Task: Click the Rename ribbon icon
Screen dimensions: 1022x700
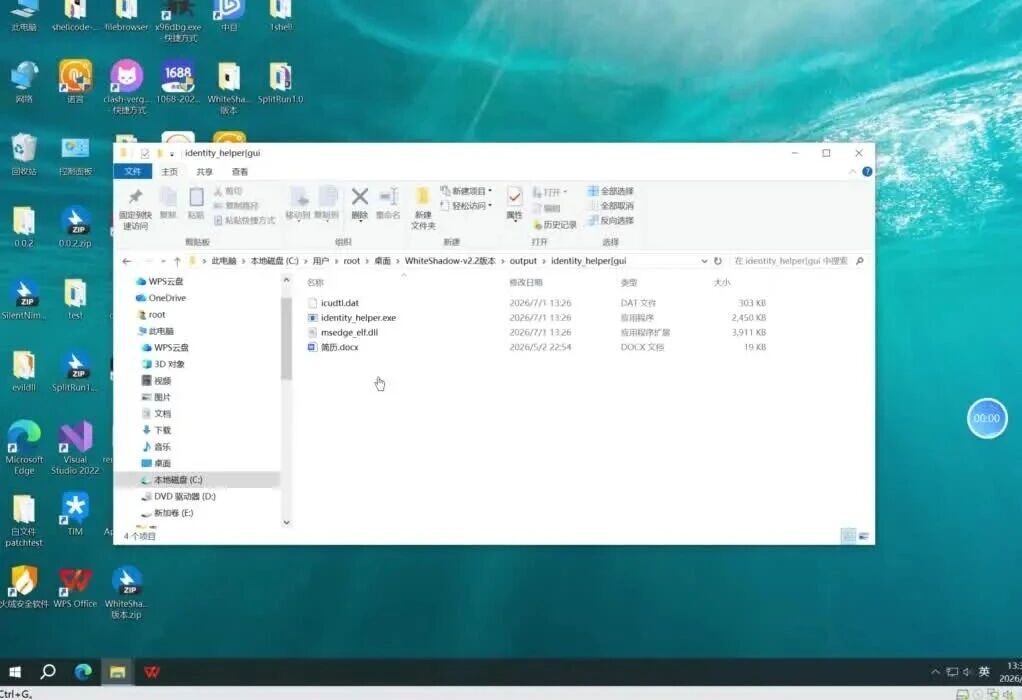Action: tap(388, 203)
